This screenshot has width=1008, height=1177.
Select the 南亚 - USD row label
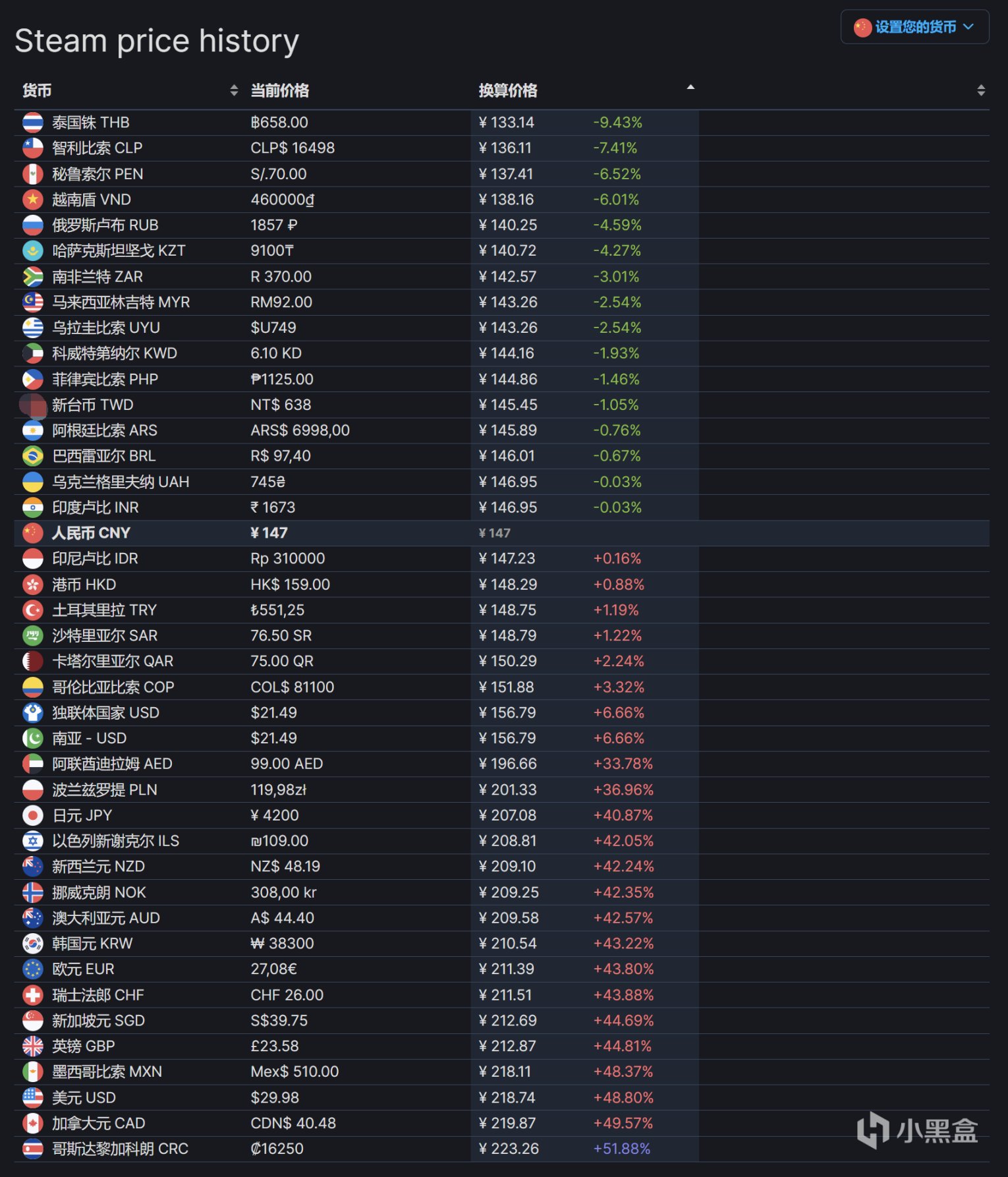click(90, 739)
